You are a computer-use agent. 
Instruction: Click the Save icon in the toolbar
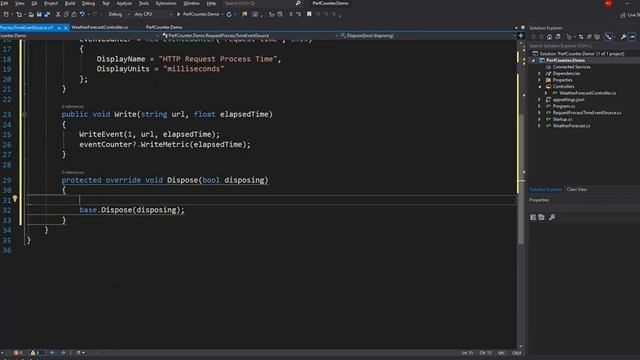point(39,14)
